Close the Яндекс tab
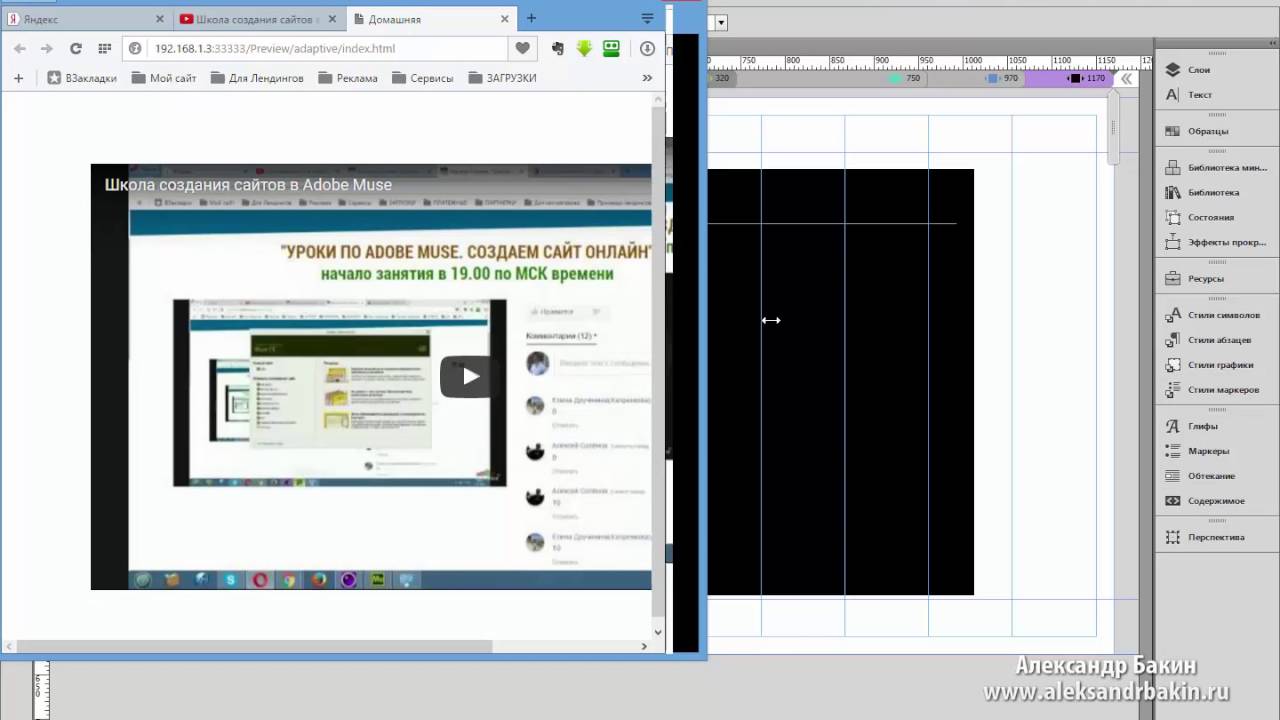Viewport: 1280px width, 720px height. (160, 19)
